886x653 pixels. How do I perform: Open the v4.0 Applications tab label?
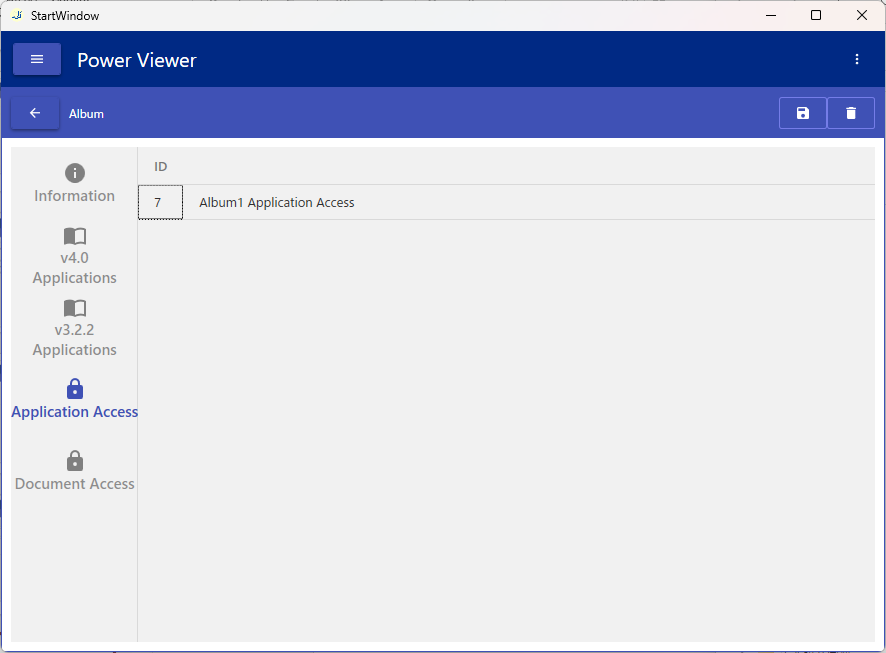tap(75, 268)
